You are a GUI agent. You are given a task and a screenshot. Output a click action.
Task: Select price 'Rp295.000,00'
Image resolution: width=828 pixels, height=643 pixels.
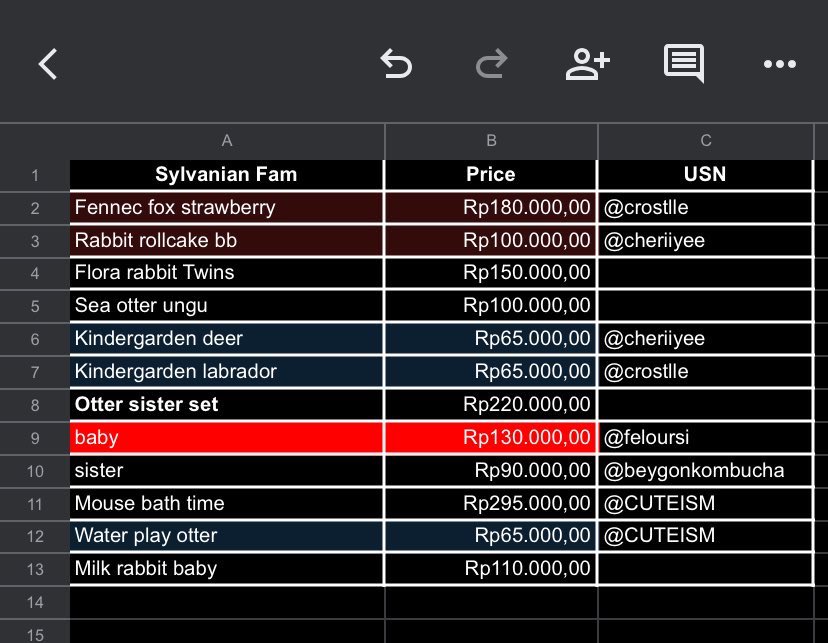[x=491, y=503]
